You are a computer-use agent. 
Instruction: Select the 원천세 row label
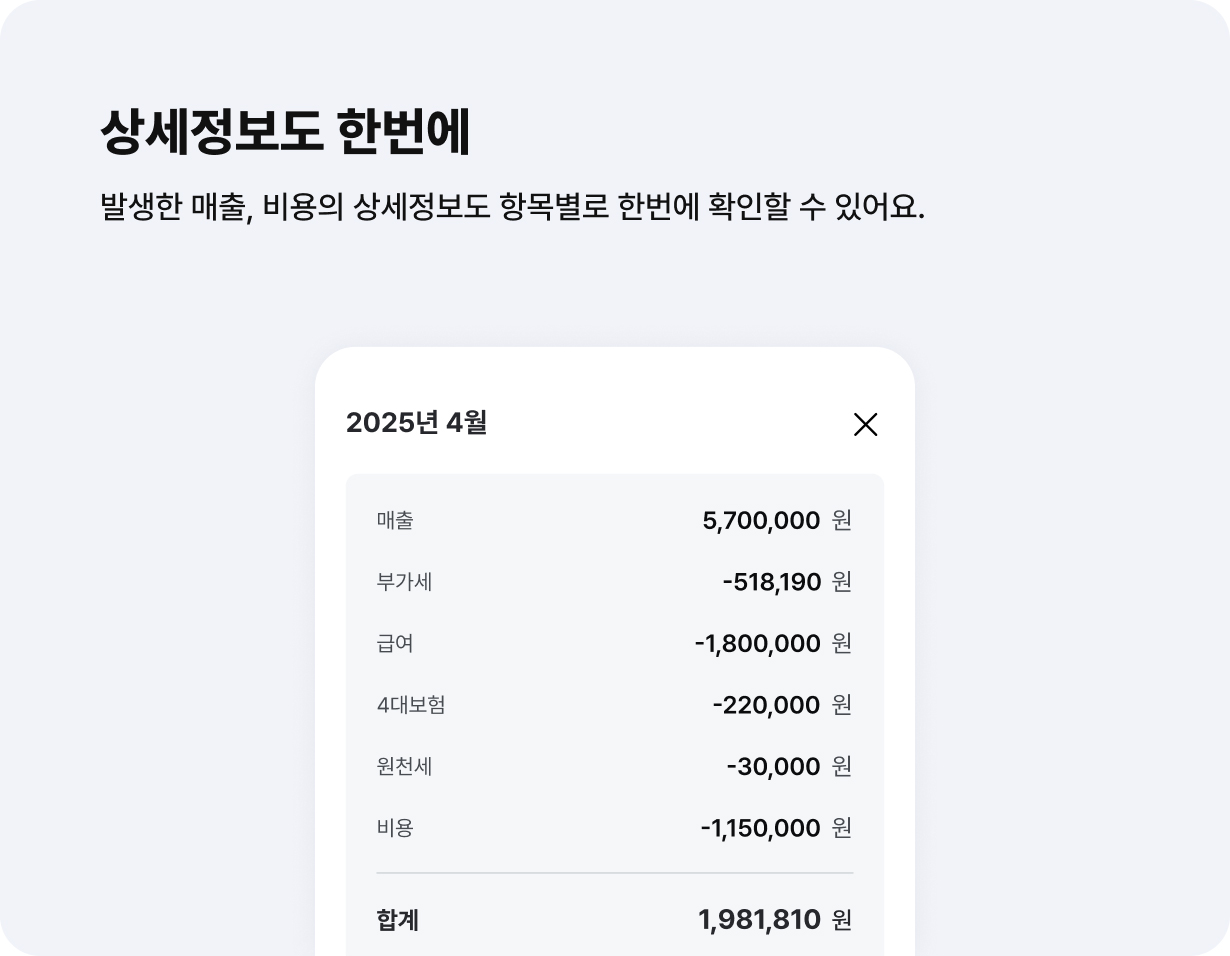pyautogui.click(x=404, y=766)
